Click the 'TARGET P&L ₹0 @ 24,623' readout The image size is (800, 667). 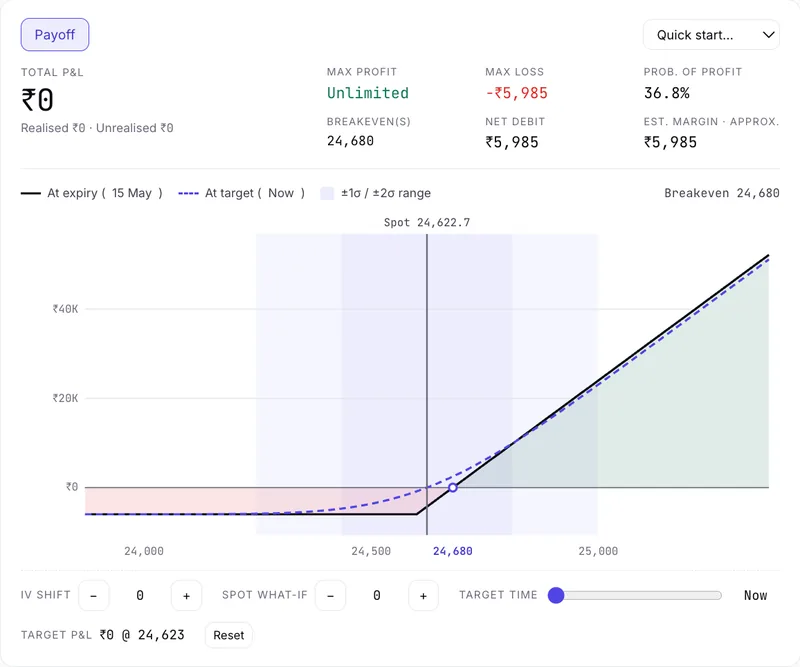point(103,635)
